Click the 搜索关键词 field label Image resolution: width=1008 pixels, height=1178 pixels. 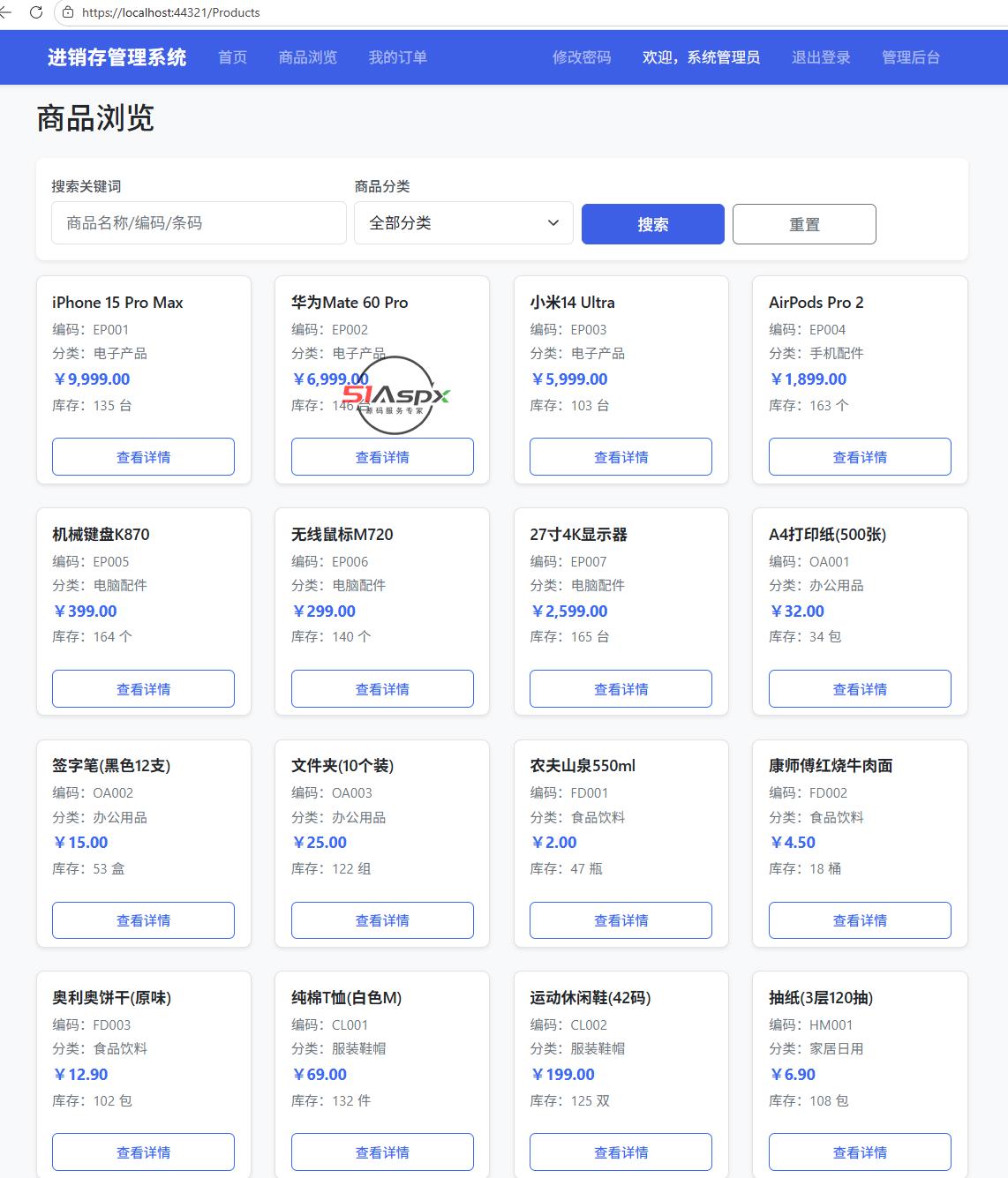tap(87, 186)
